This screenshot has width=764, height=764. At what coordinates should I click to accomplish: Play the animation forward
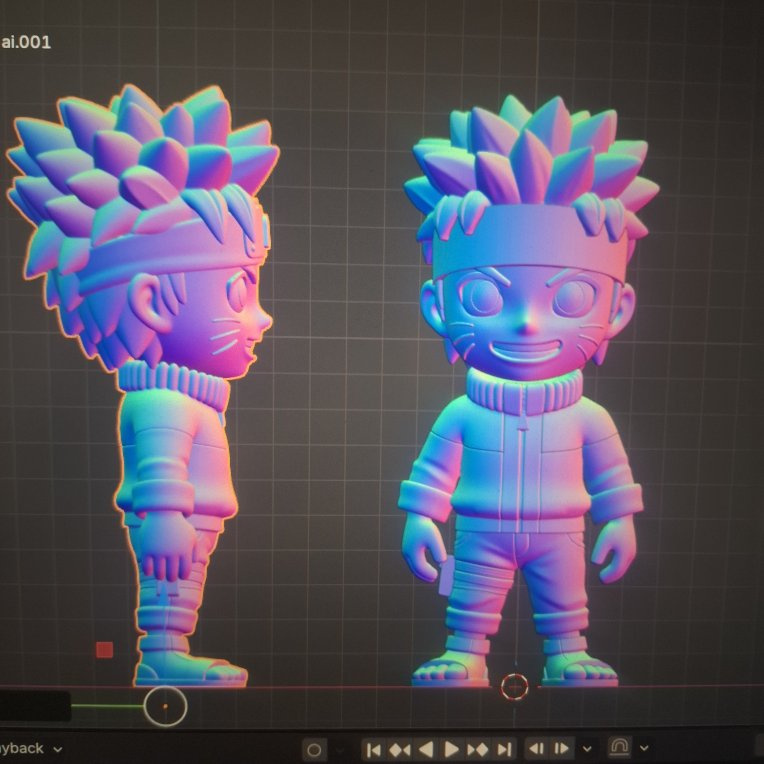[x=452, y=749]
